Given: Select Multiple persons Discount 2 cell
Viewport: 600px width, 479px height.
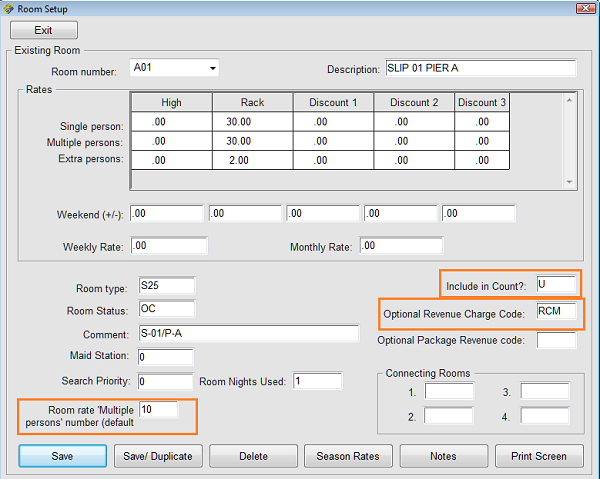Looking at the screenshot, I should click(x=414, y=141).
